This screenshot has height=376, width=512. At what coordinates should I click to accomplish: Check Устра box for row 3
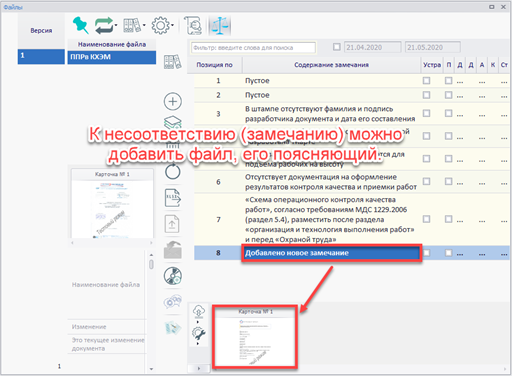pyautogui.click(x=426, y=113)
